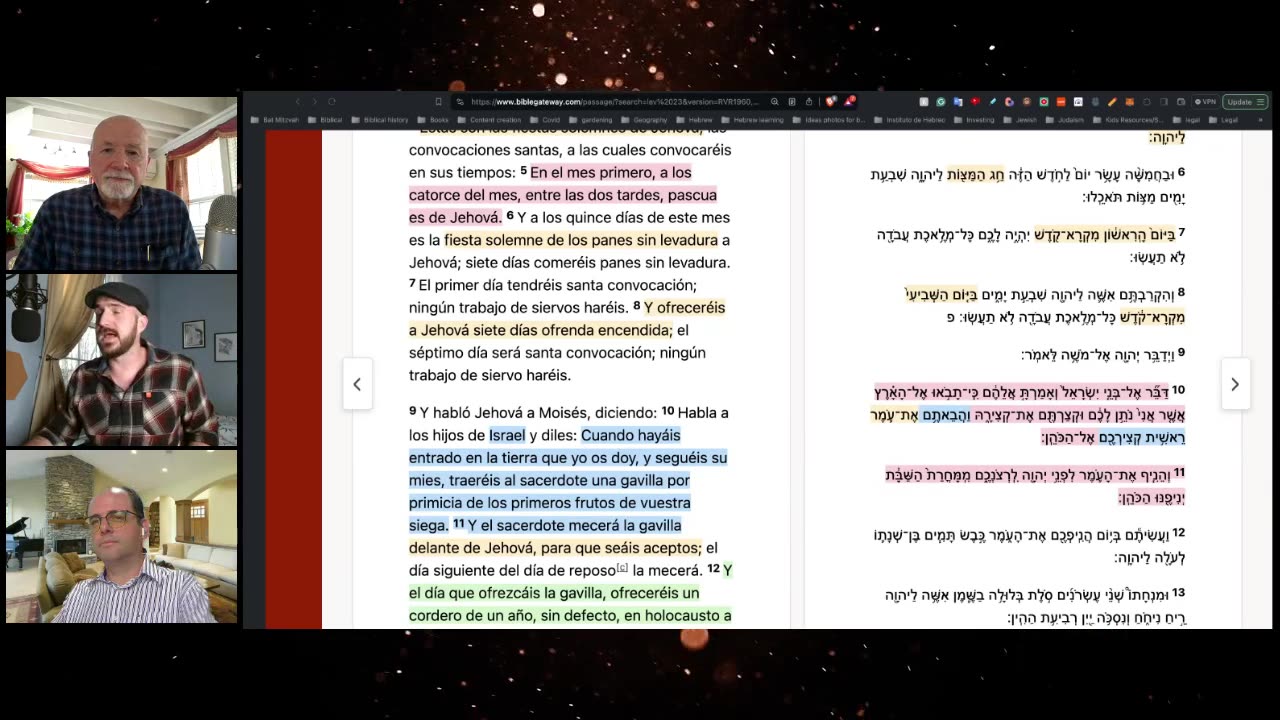Go forward with the browser forward arrow
Image resolution: width=1280 pixels, height=720 pixels.
(315, 101)
